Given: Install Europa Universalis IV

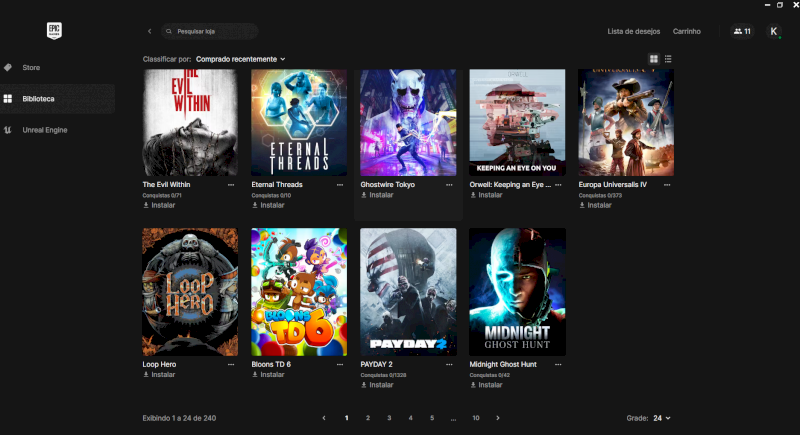Looking at the screenshot, I should click(x=595, y=205).
